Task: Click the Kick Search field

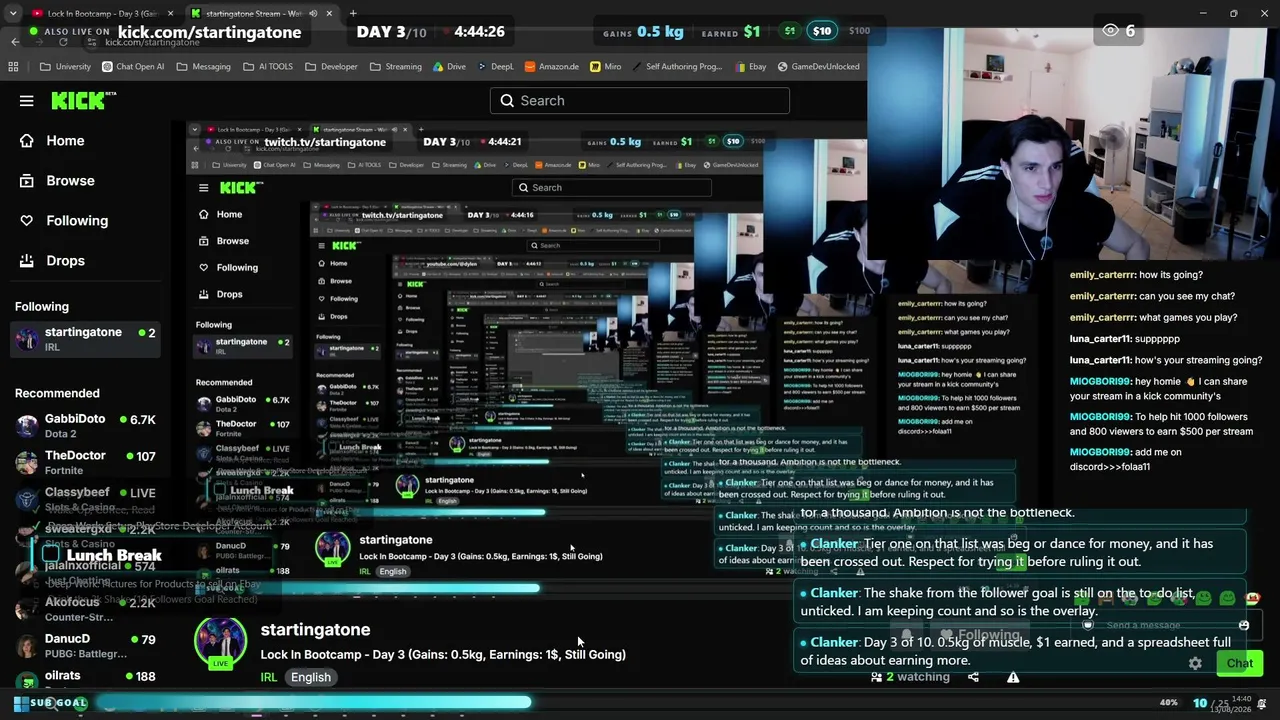Action: 640,101
